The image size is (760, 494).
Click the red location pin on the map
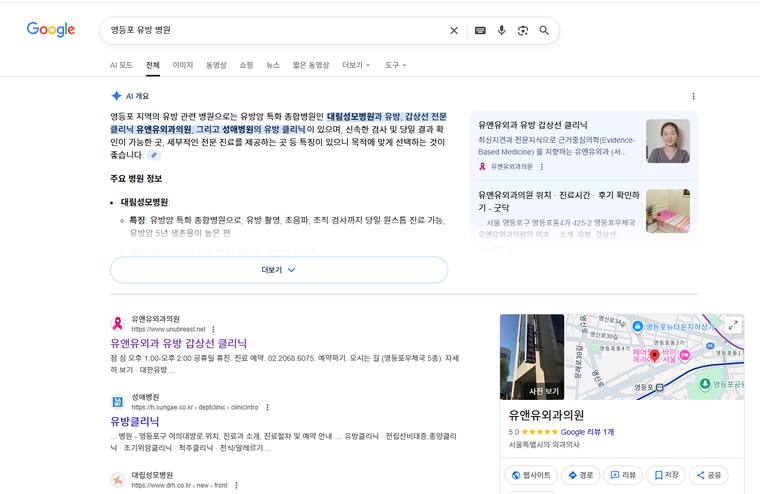coord(654,356)
